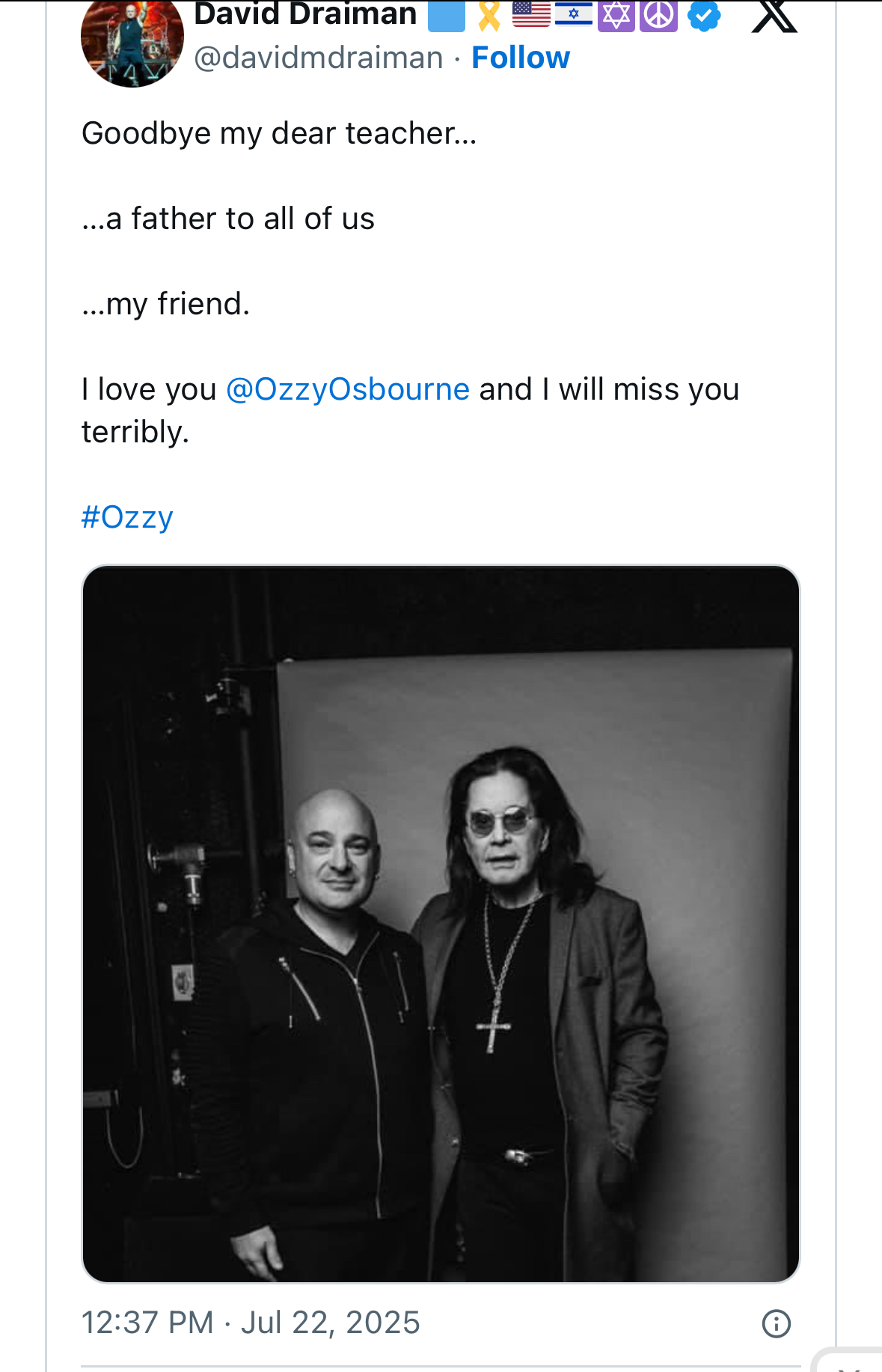Click the yellow ribbon emoji beside the name
Screen dimensions: 882x1372
(489, 15)
